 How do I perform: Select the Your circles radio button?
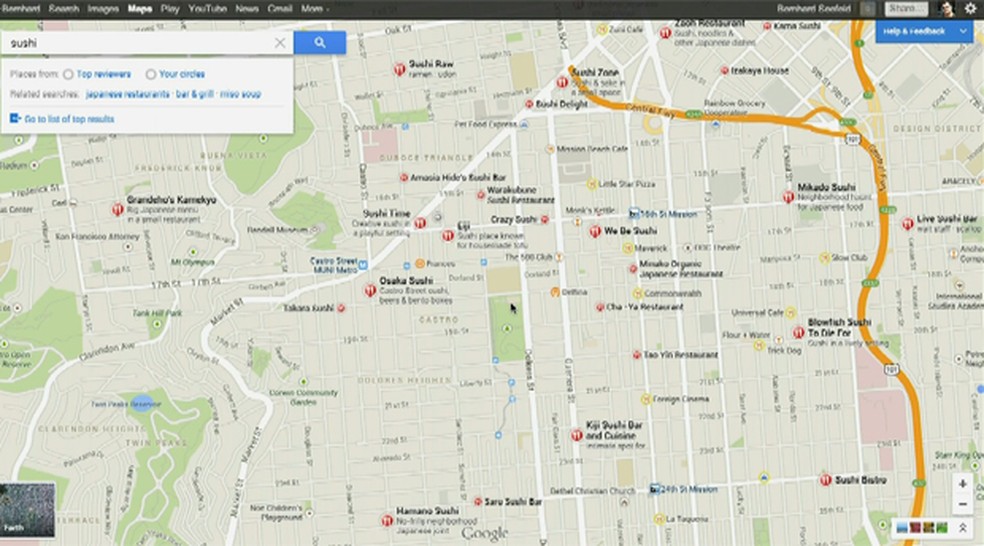click(151, 75)
